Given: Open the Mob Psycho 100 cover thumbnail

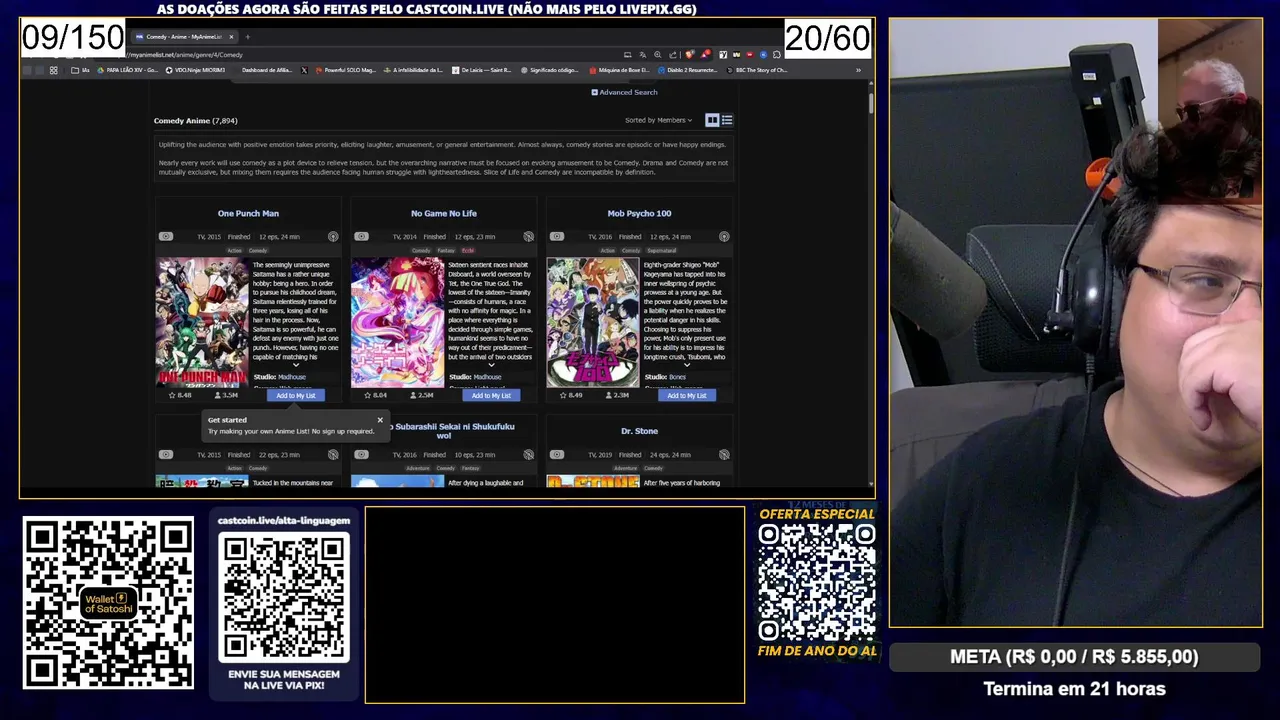Looking at the screenshot, I should tap(593, 322).
